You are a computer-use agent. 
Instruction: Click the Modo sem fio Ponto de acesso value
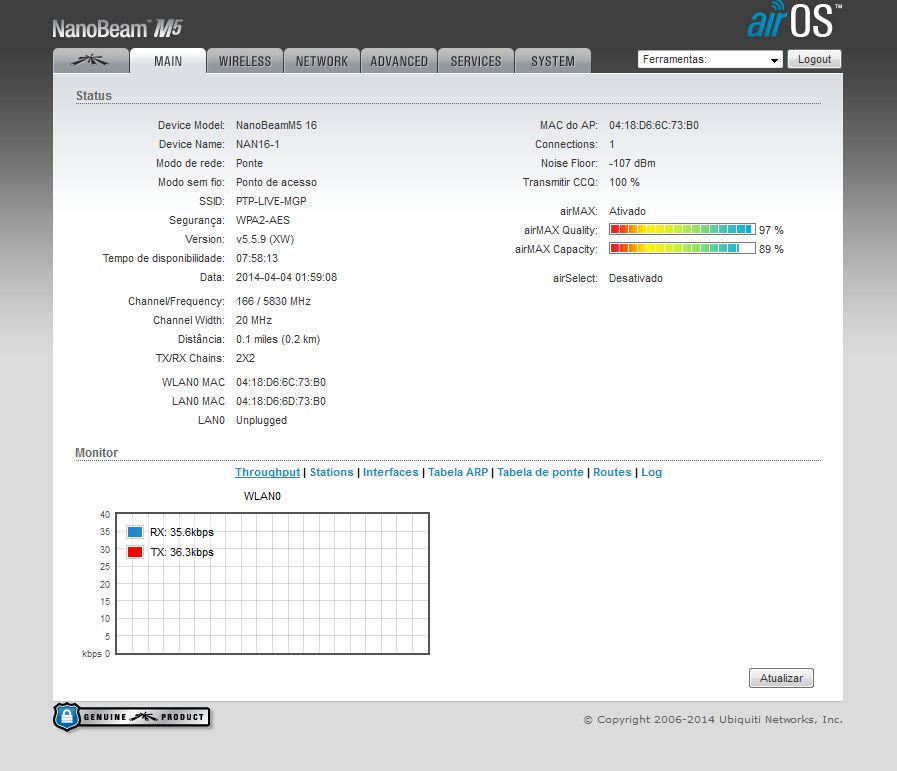276,182
